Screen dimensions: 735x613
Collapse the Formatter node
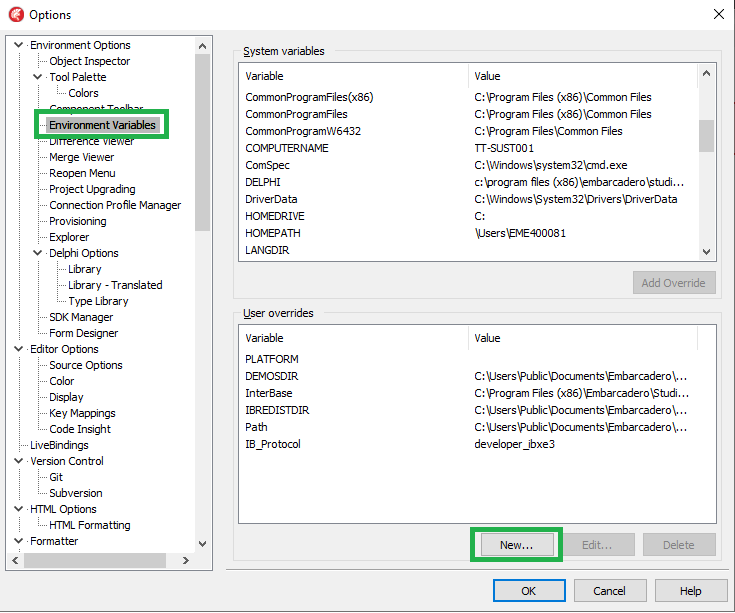tap(18, 541)
